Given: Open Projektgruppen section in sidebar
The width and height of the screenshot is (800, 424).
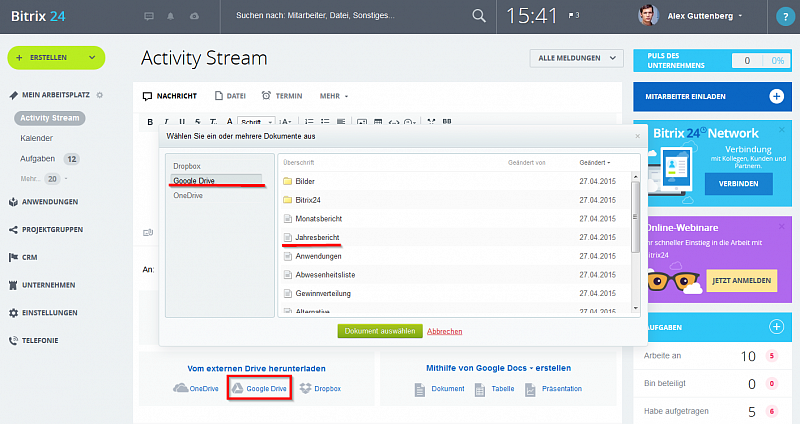Looking at the screenshot, I should pos(52,230).
